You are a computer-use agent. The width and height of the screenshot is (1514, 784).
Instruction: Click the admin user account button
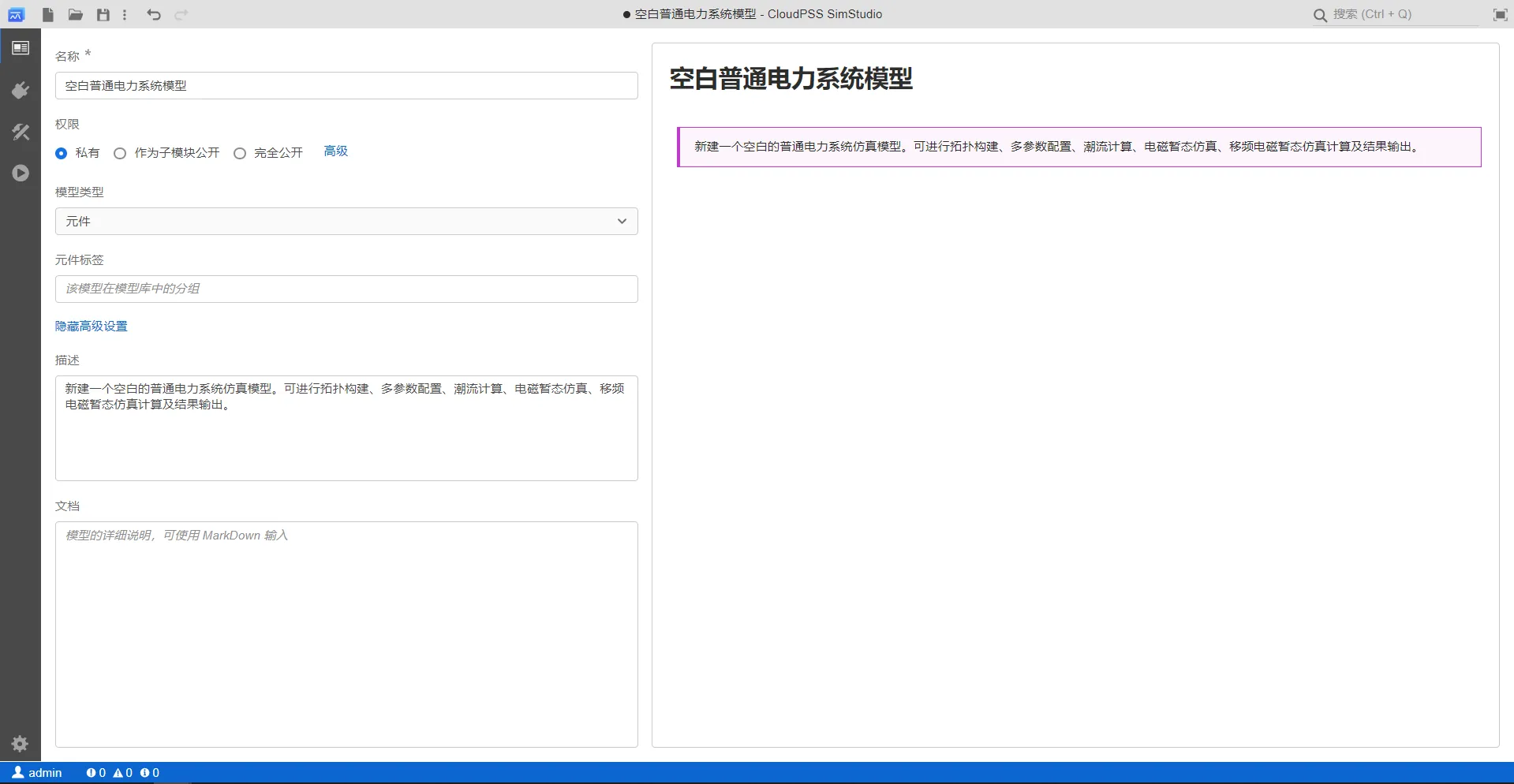[37, 773]
